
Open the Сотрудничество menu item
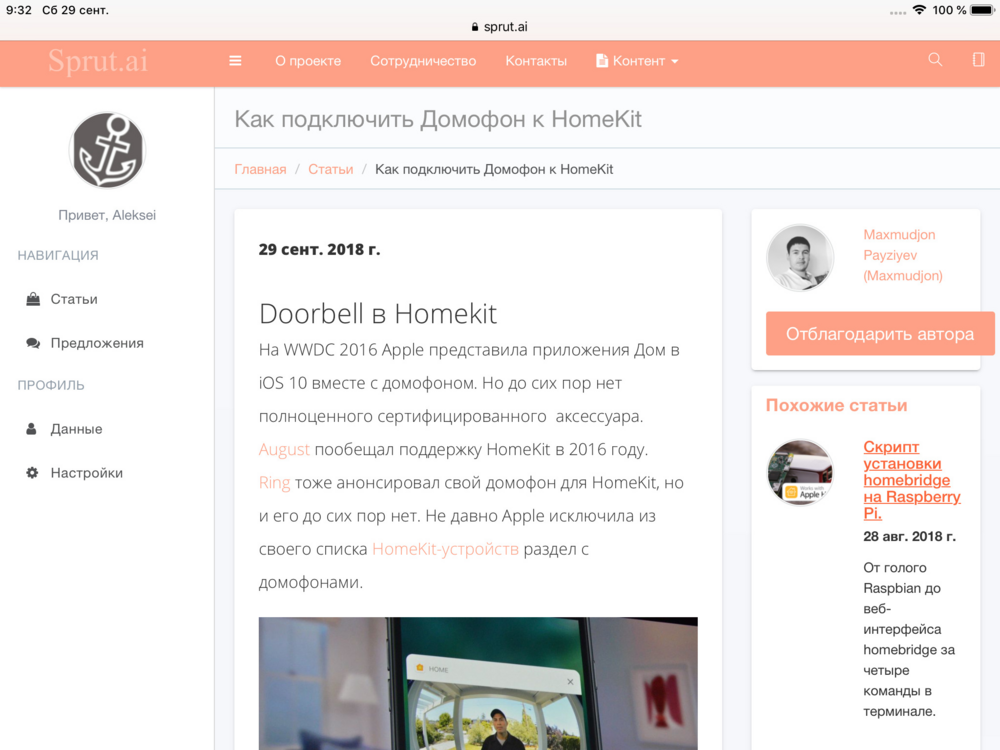tap(423, 61)
